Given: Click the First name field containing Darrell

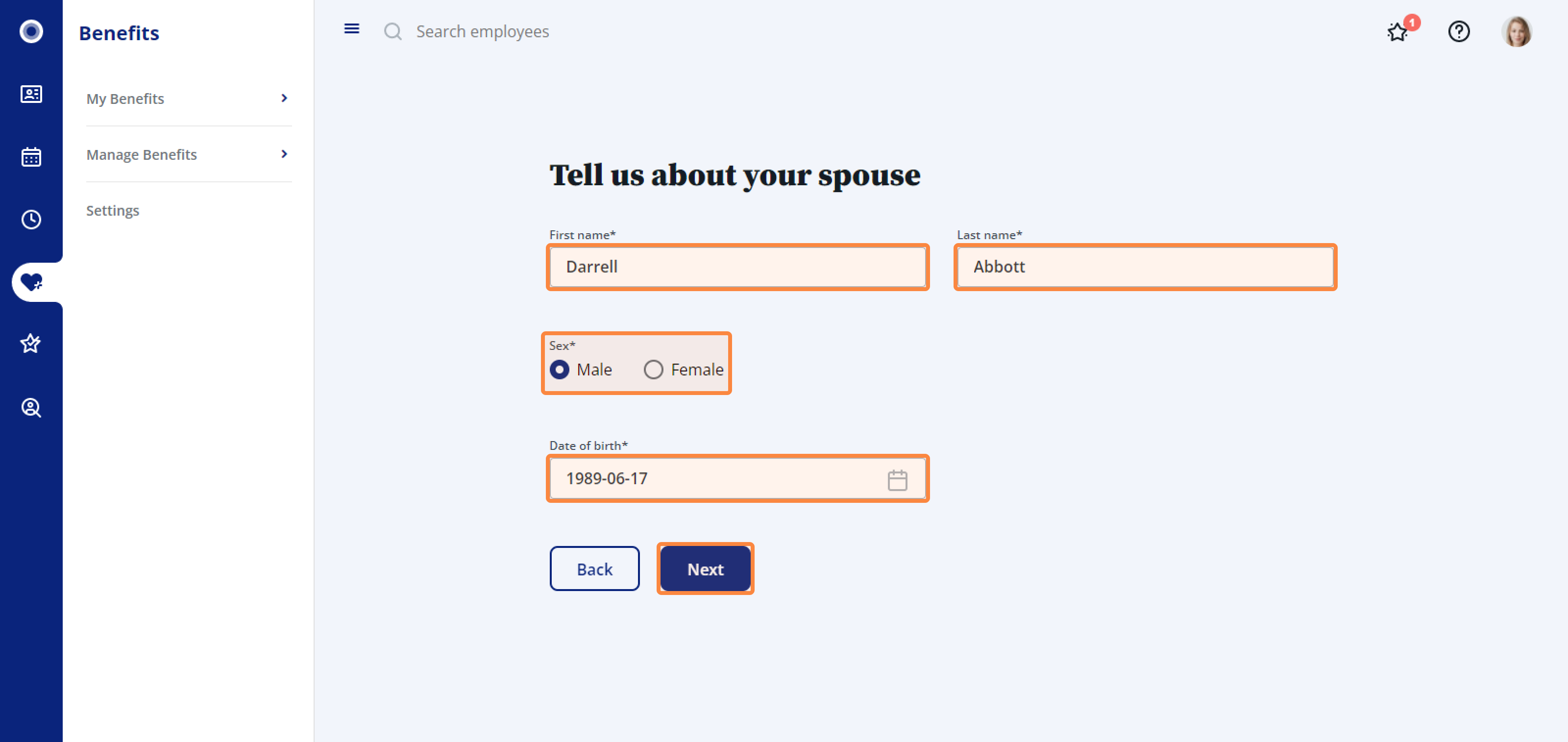Looking at the screenshot, I should tap(738, 267).
